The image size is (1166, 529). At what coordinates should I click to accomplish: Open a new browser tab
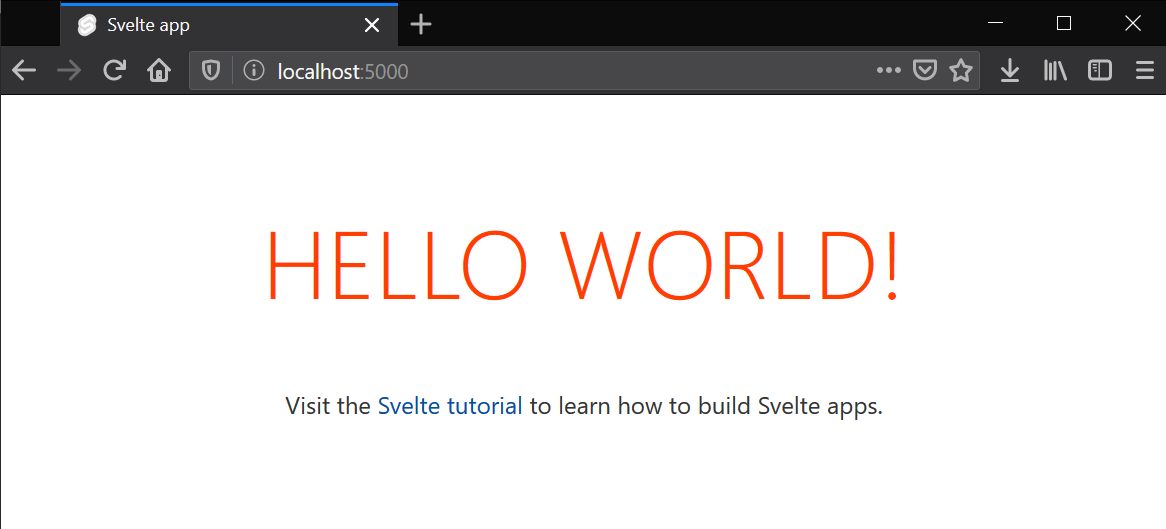click(421, 24)
